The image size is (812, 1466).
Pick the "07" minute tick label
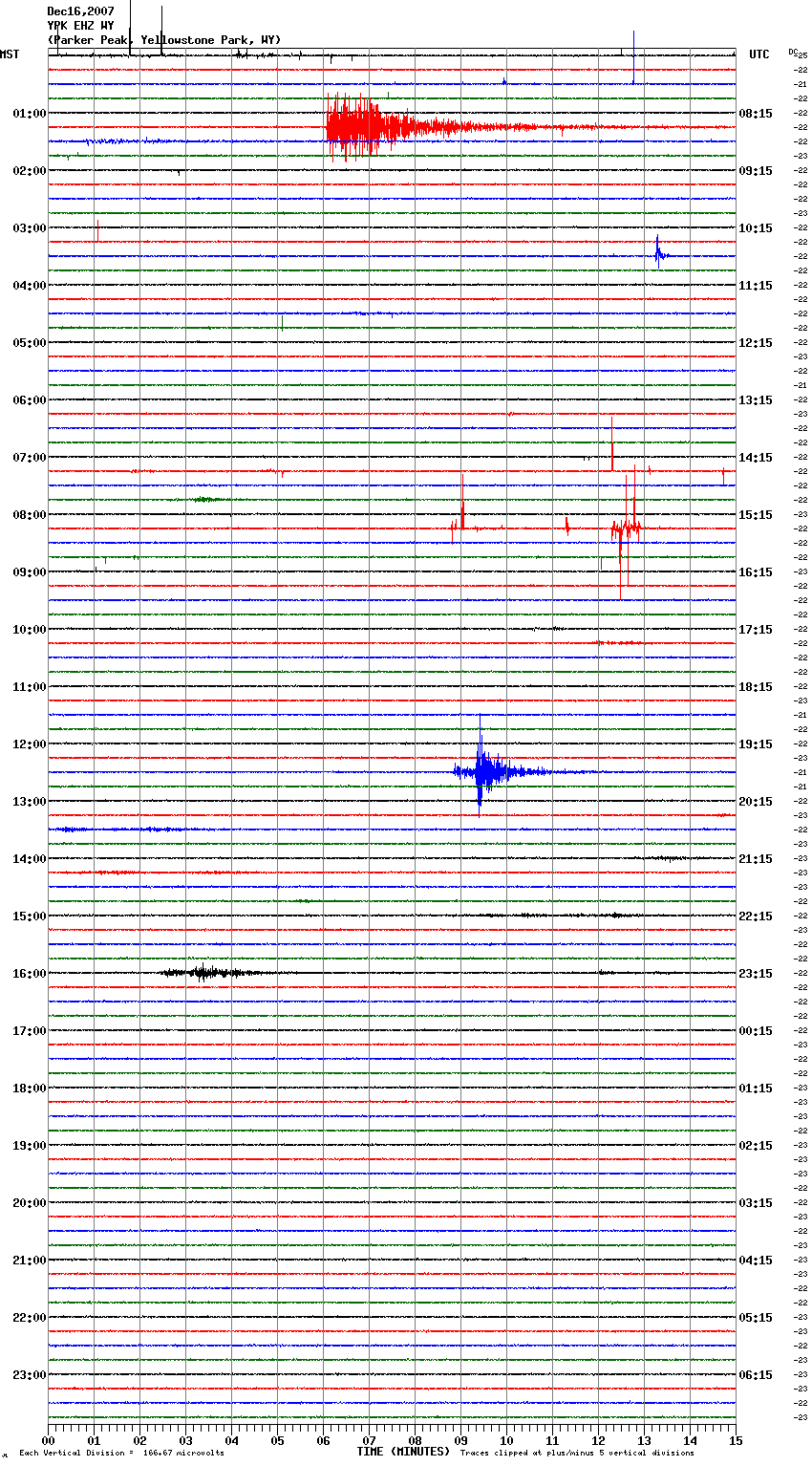click(369, 1440)
